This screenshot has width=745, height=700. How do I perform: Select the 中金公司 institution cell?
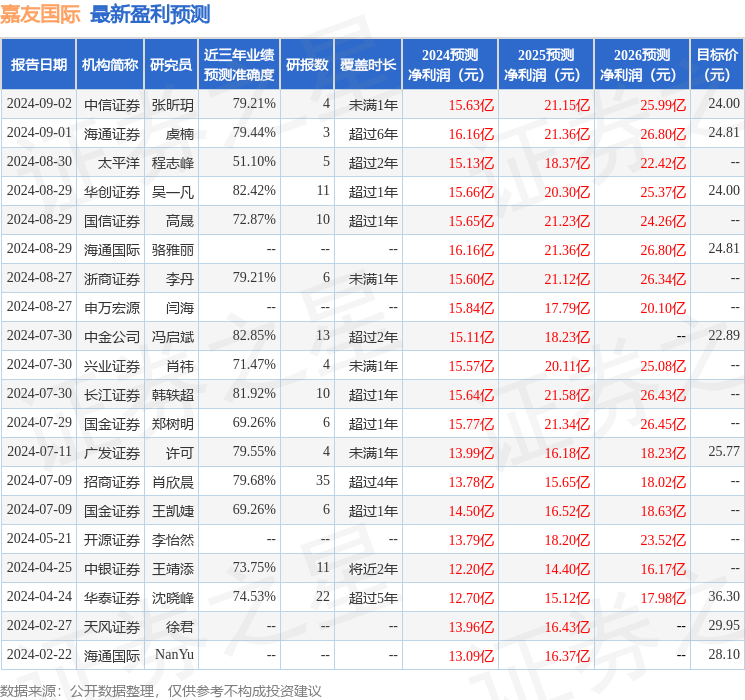[110, 336]
